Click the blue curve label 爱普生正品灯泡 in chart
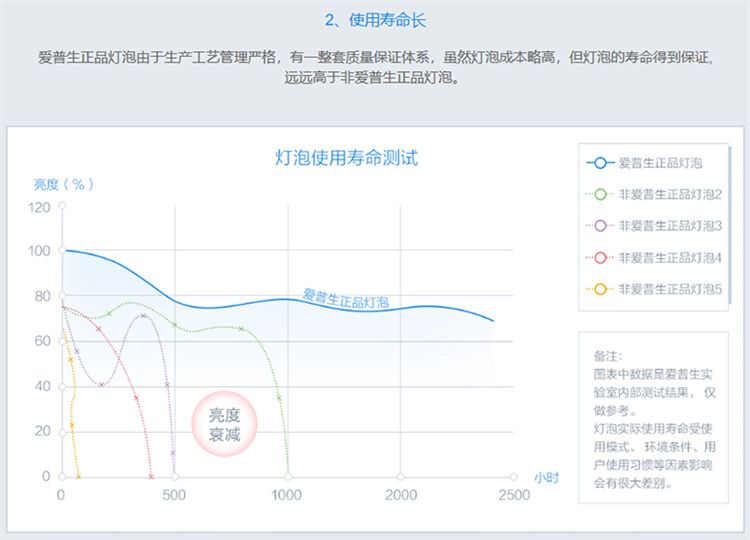 tap(346, 299)
